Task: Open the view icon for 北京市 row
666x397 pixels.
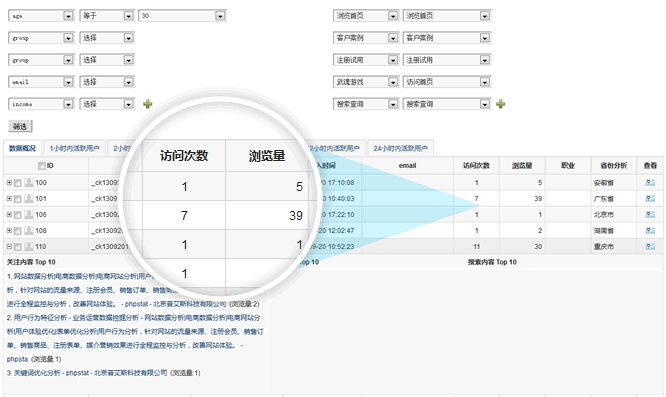Action: click(650, 214)
